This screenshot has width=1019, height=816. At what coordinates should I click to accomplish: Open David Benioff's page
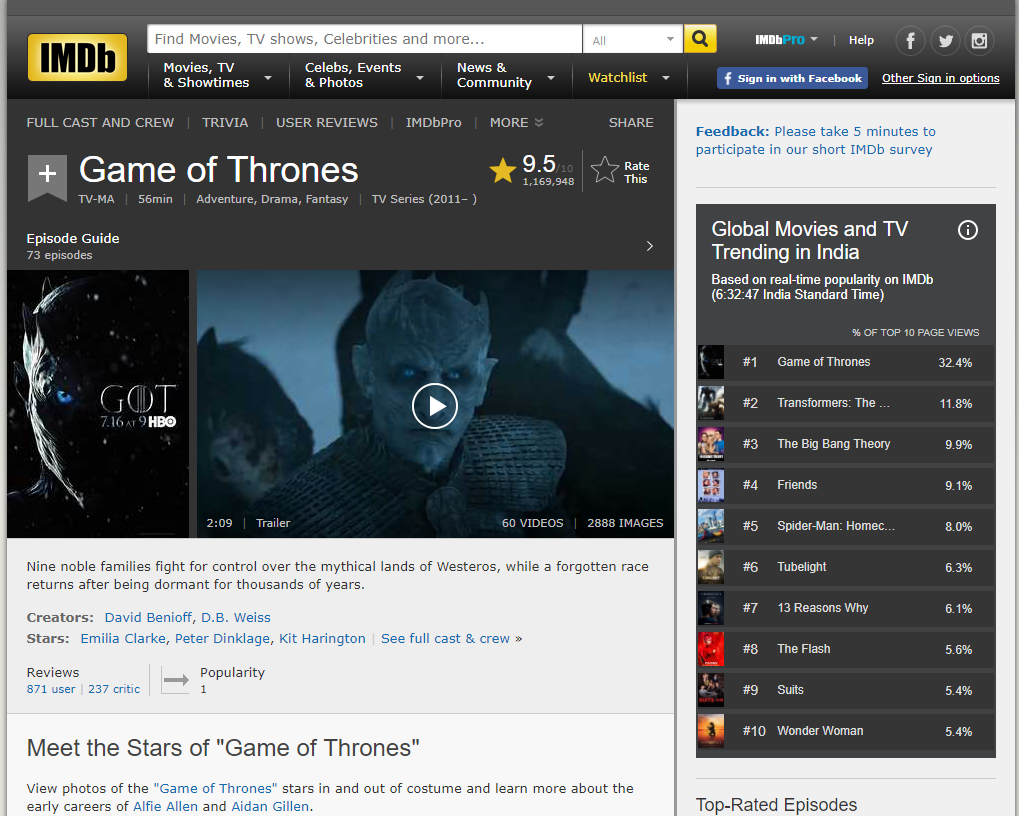tap(148, 617)
